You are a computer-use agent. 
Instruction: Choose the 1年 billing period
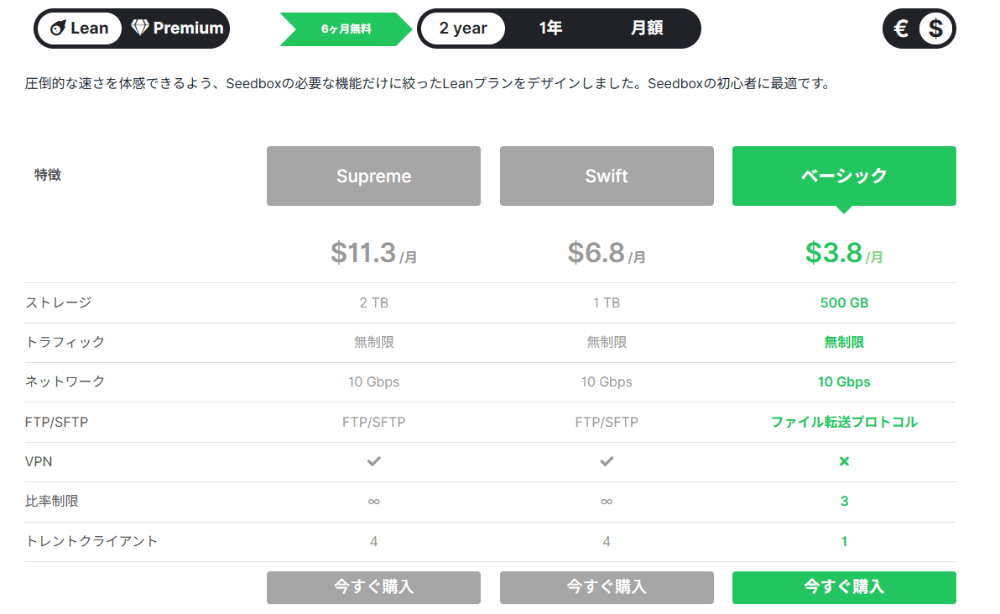[x=550, y=28]
